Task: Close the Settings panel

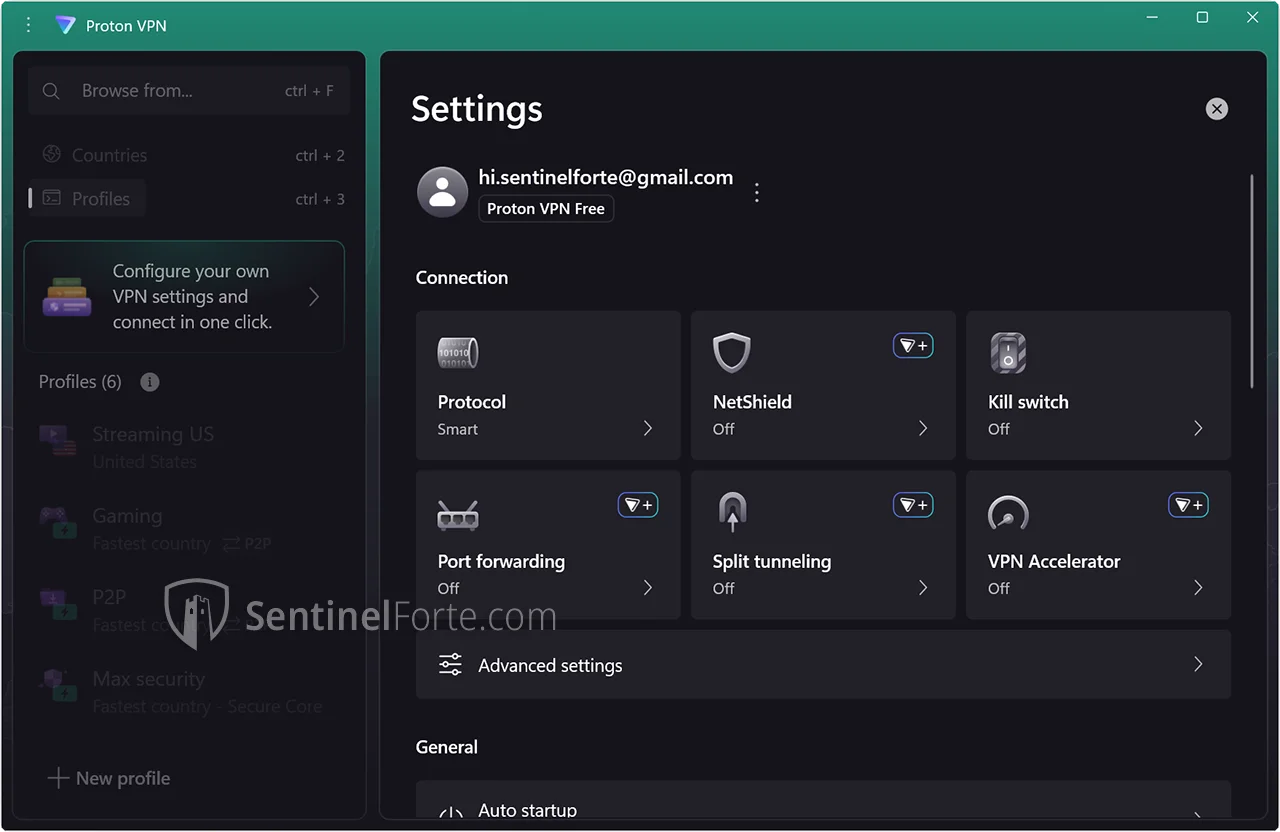Action: [1216, 109]
